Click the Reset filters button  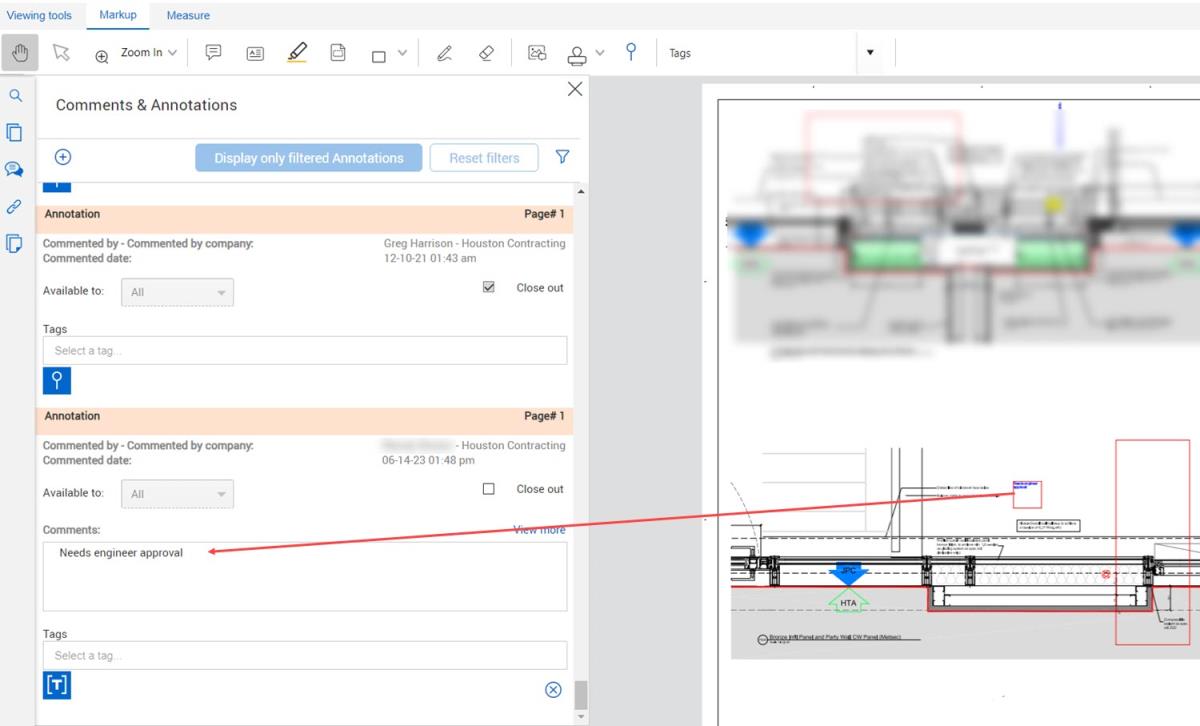pos(484,158)
